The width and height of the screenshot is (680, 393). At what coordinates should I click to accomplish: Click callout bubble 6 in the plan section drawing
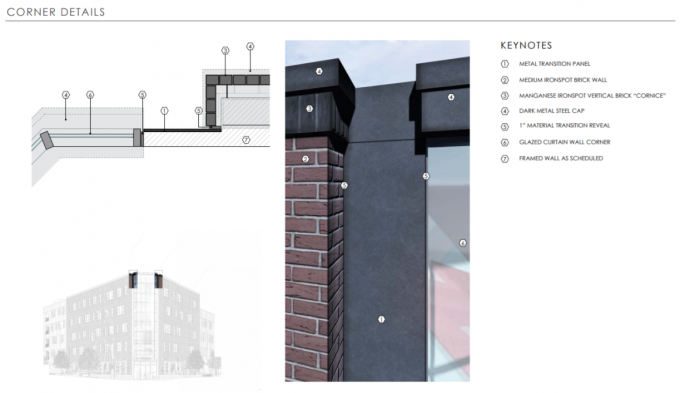(90, 95)
